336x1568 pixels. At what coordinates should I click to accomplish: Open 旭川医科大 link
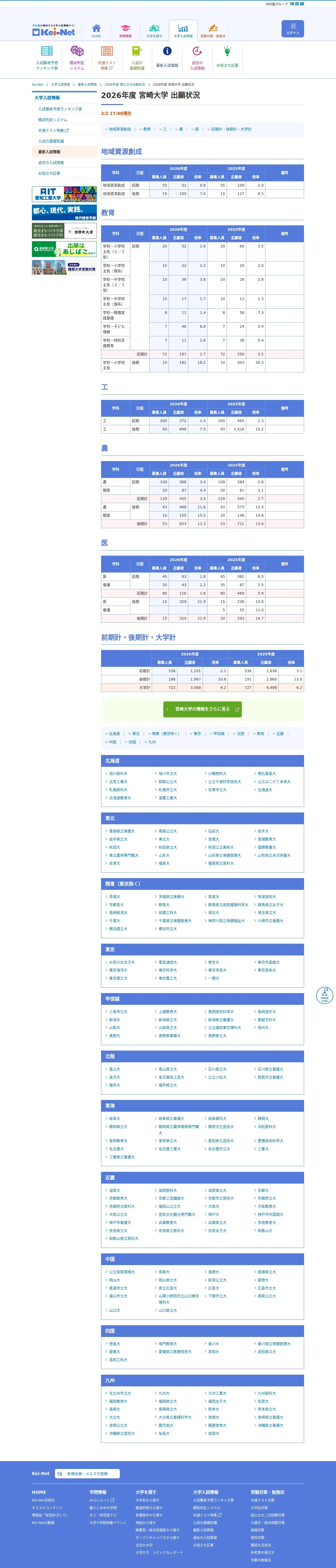[118, 774]
